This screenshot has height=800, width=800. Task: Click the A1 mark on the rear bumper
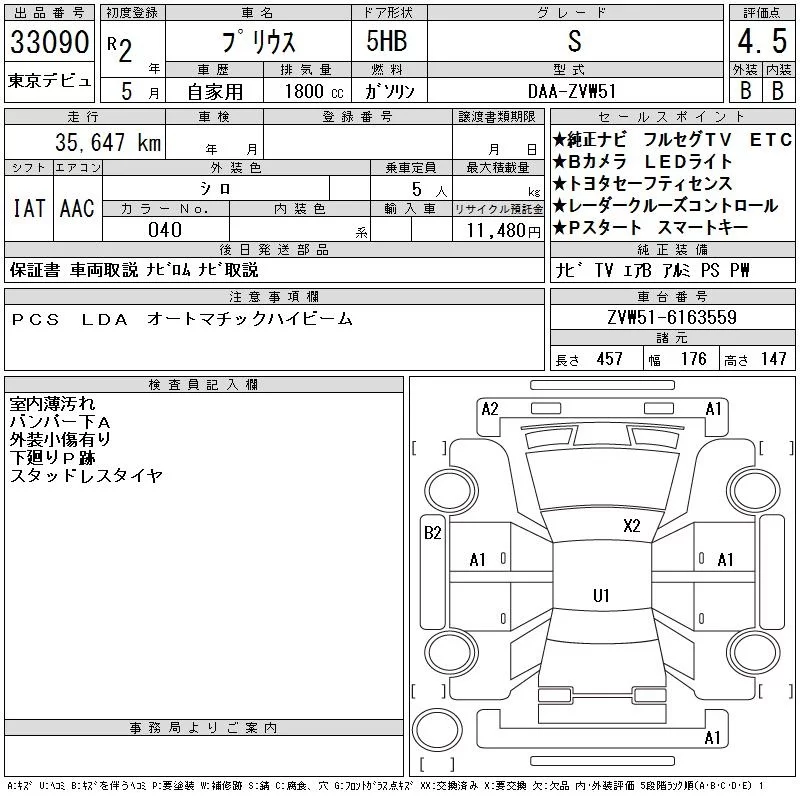(712, 738)
